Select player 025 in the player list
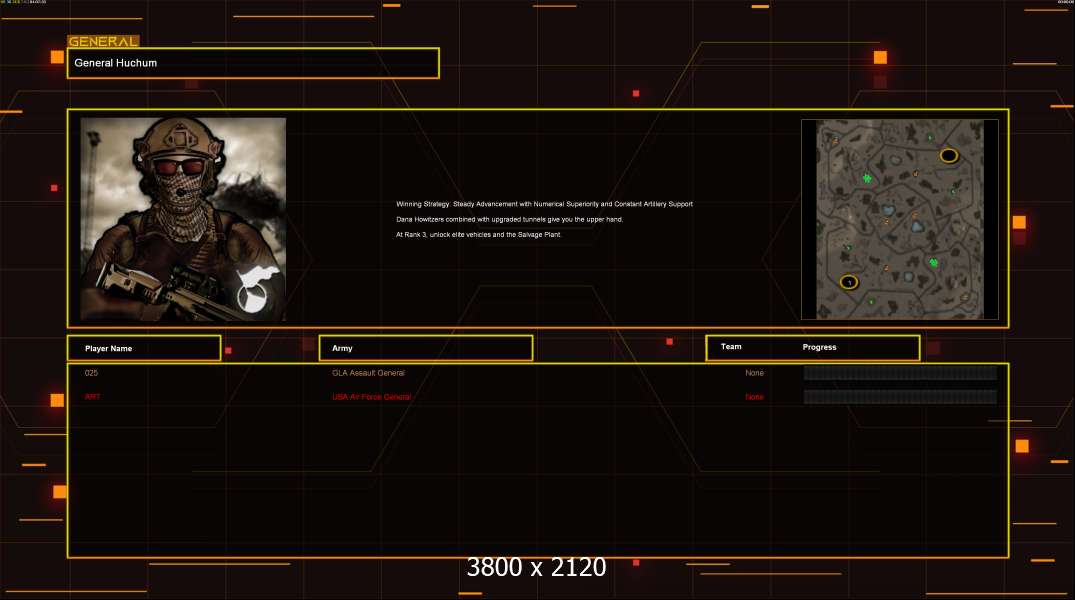The width and height of the screenshot is (1075, 600). 91,373
